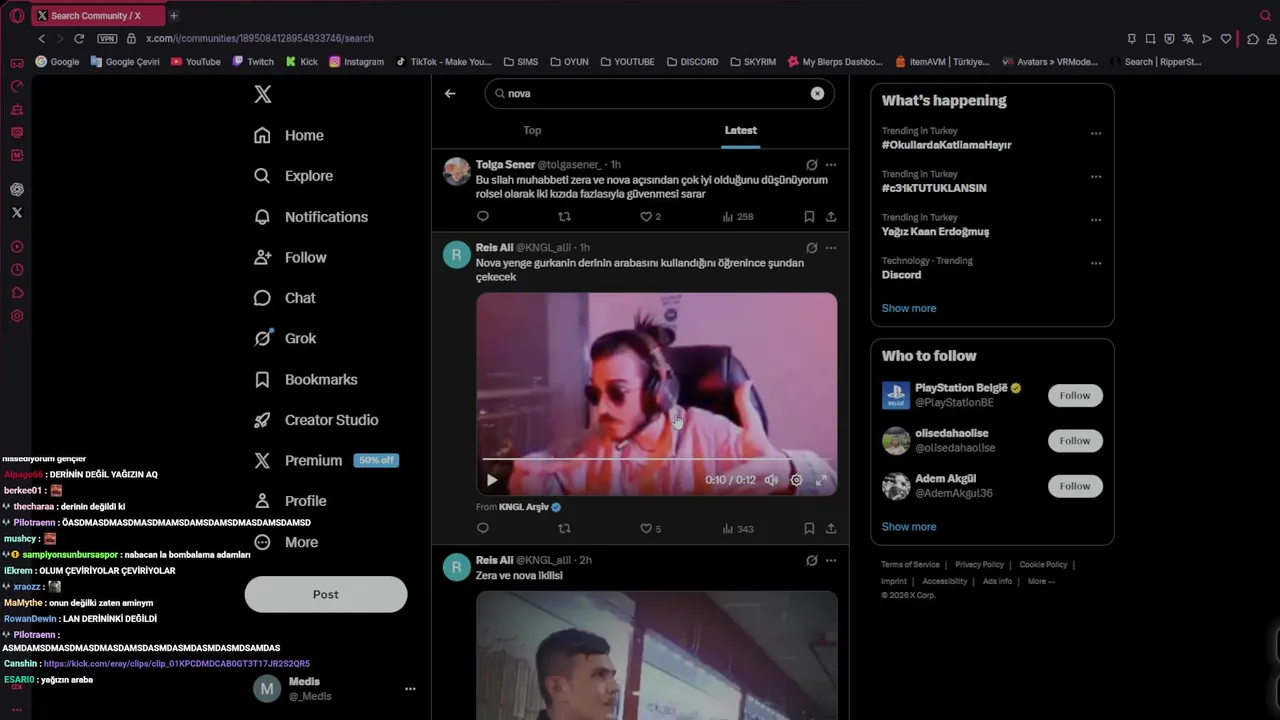This screenshot has width=1280, height=720.
Task: Open the Follow sidebar item
Action: [x=290, y=257]
